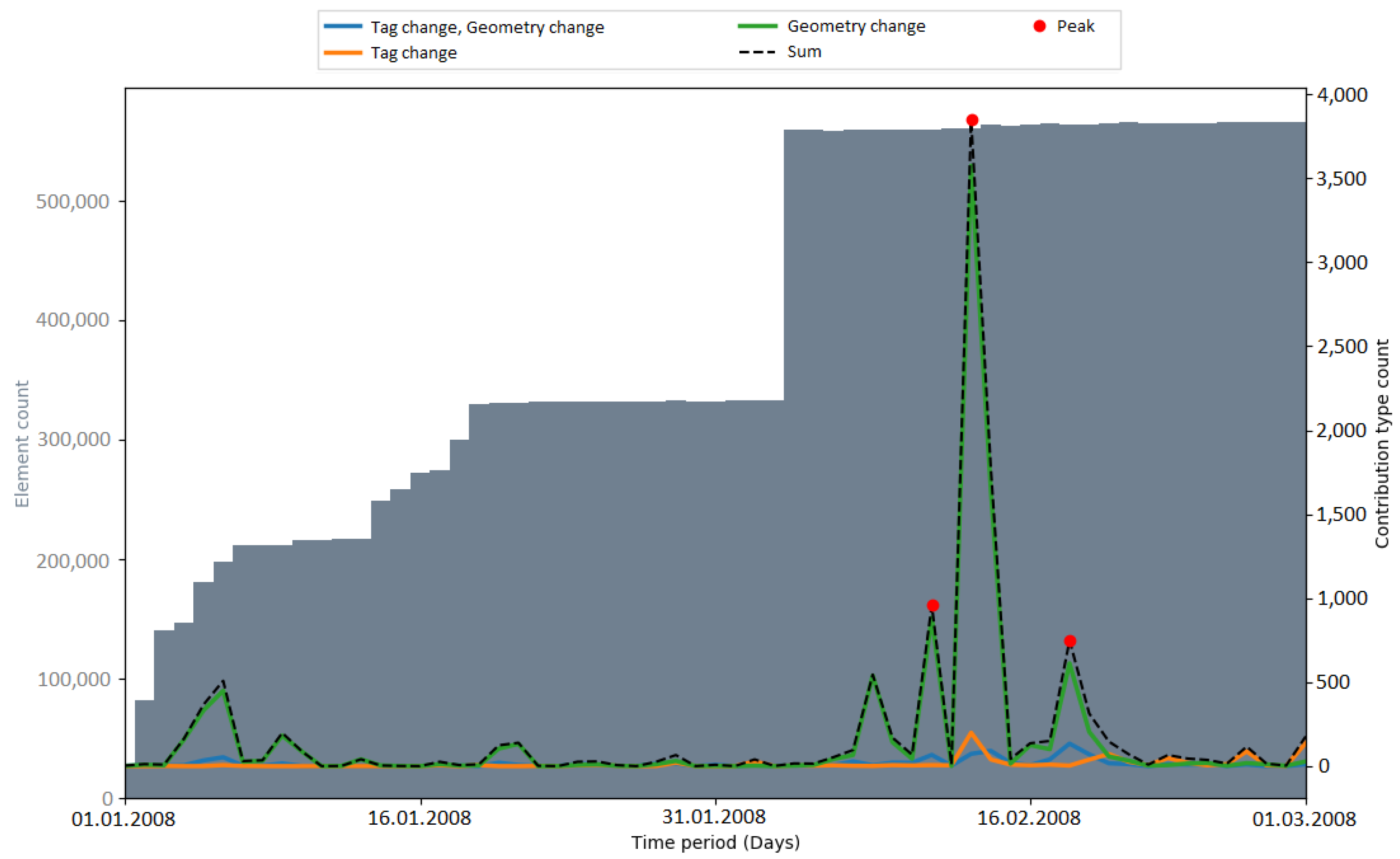Click the 'Geometry change' legend label
Viewport: 1400px width, 859px height.
coord(856,26)
